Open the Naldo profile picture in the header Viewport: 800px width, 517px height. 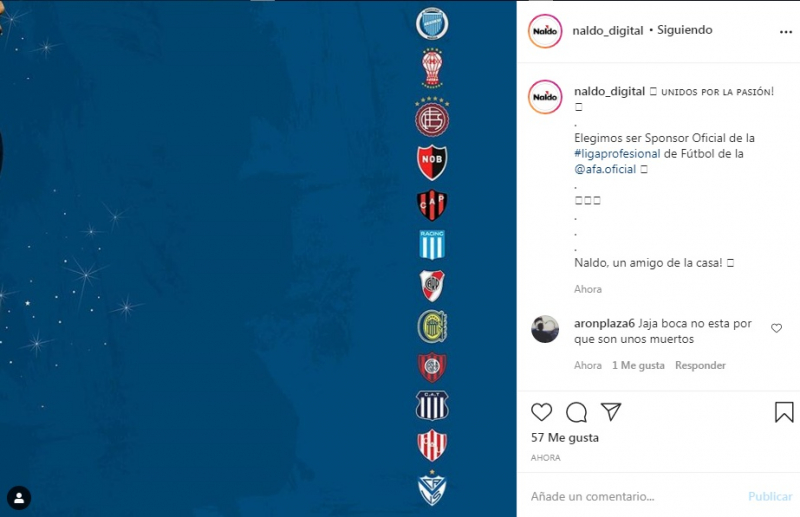coord(545,31)
